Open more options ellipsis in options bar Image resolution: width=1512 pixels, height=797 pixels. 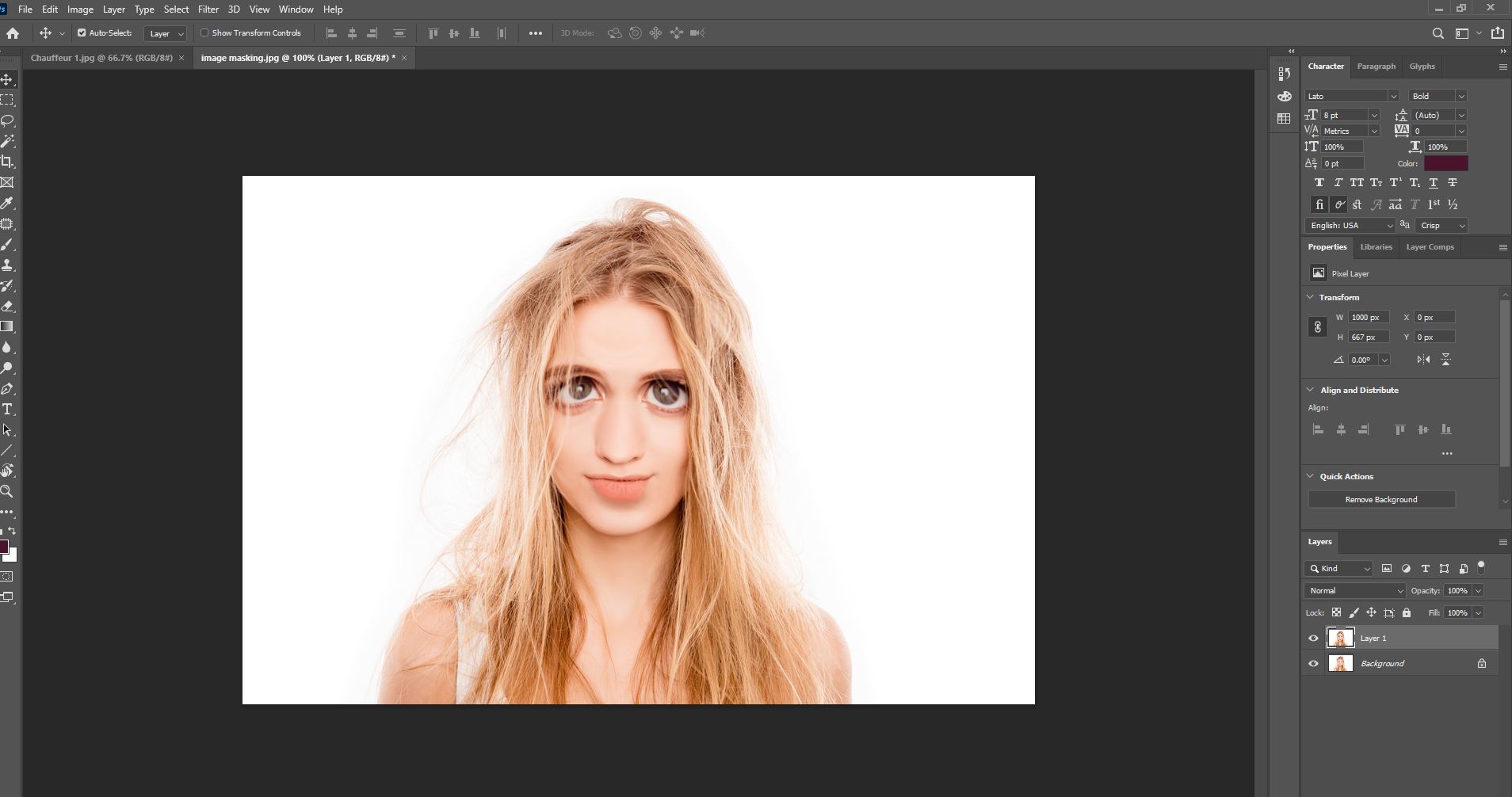(x=536, y=33)
